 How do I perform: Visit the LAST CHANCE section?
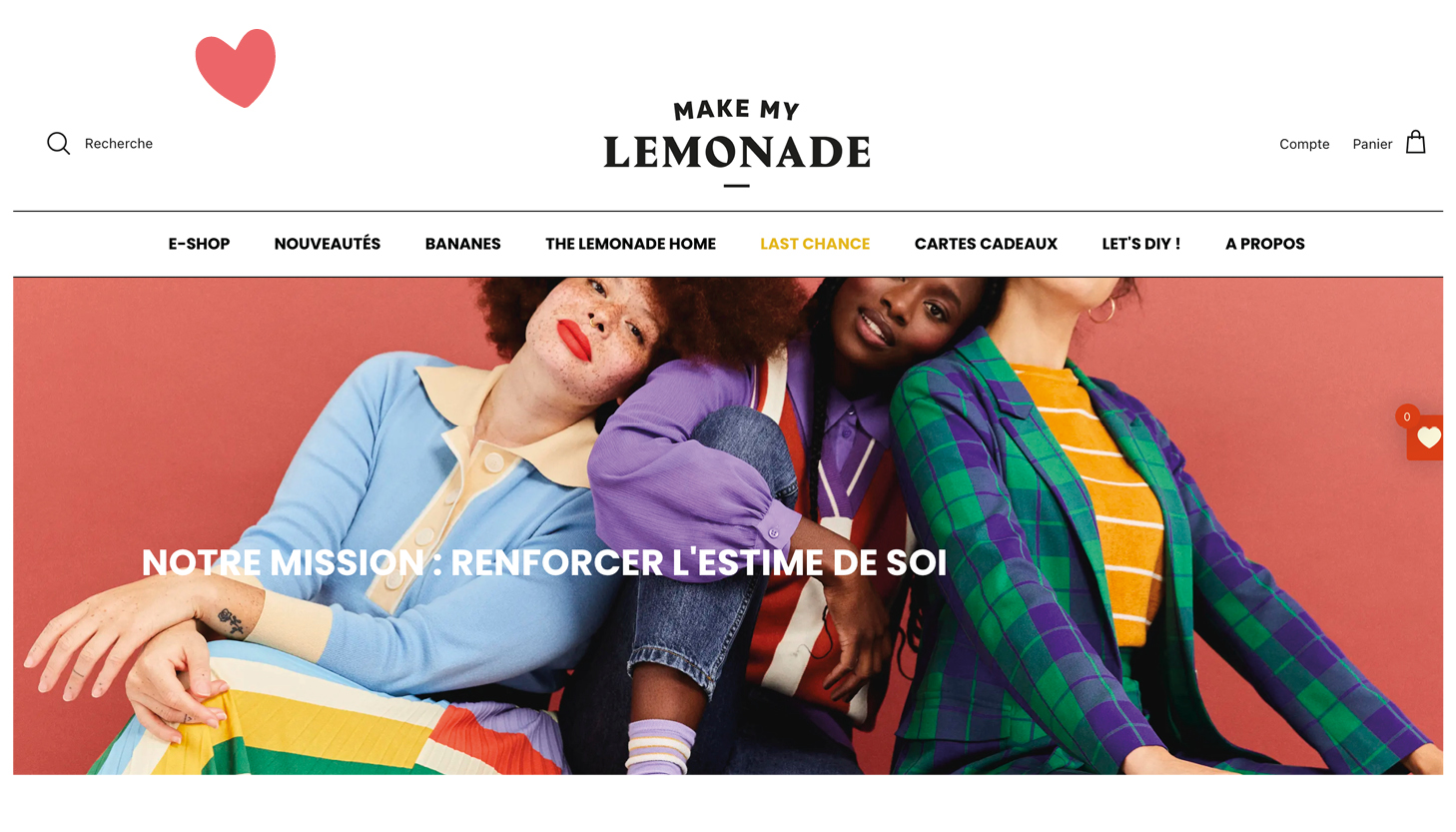click(815, 244)
